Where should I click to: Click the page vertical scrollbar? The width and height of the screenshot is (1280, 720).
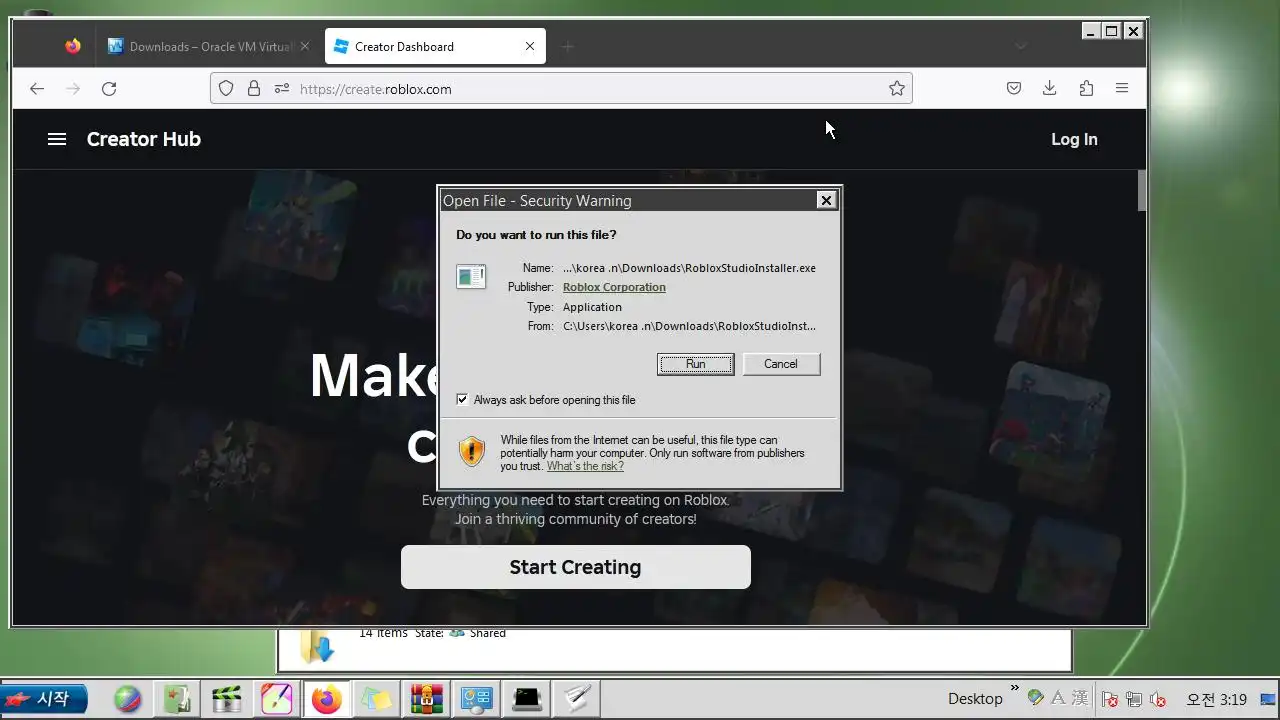1142,191
